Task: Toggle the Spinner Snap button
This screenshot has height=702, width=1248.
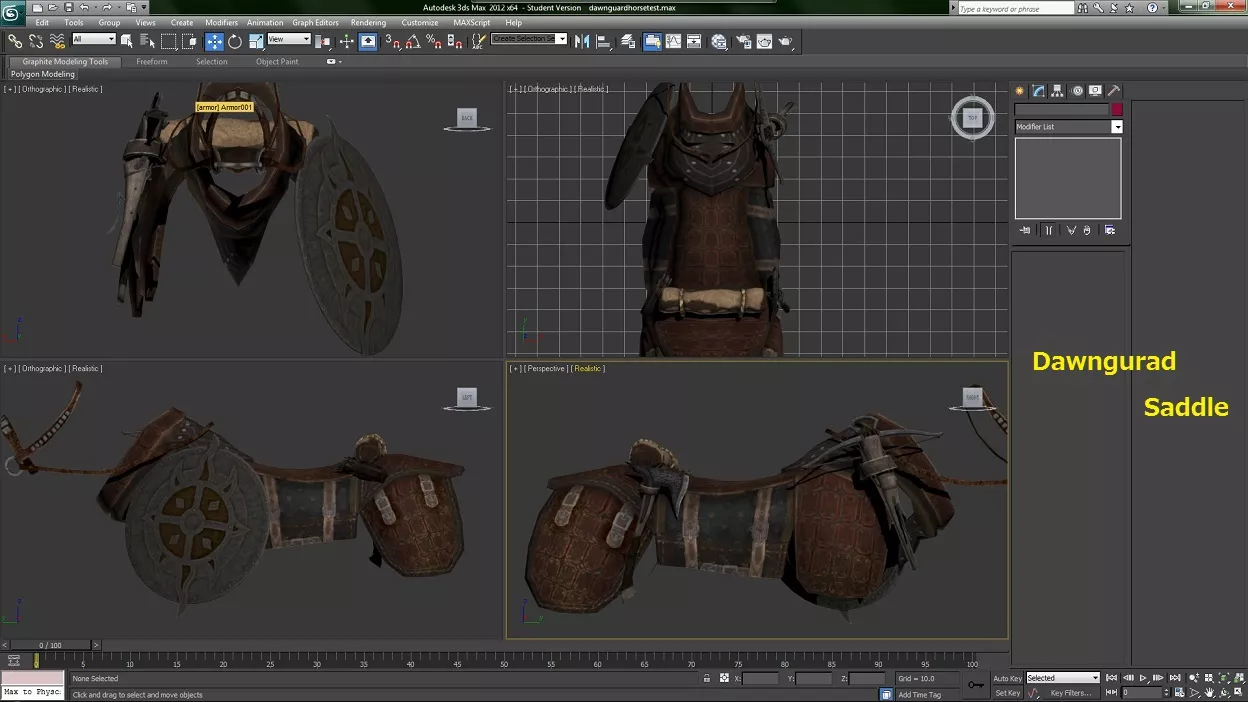Action: [454, 41]
